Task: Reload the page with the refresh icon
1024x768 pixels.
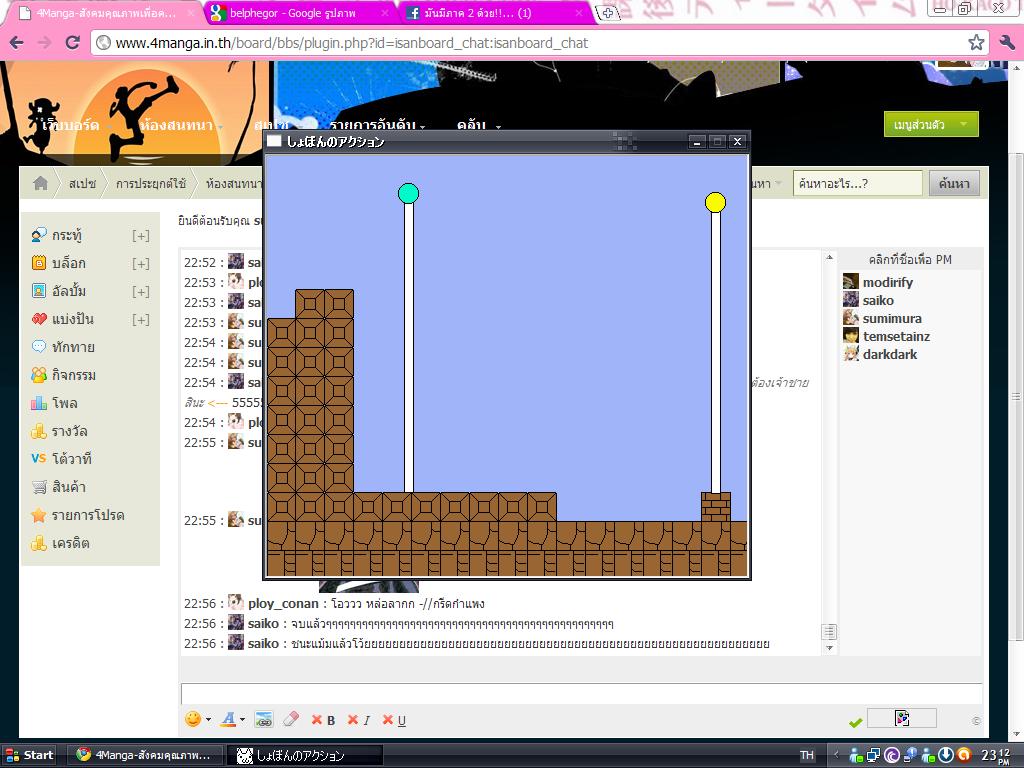Action: click(x=72, y=43)
